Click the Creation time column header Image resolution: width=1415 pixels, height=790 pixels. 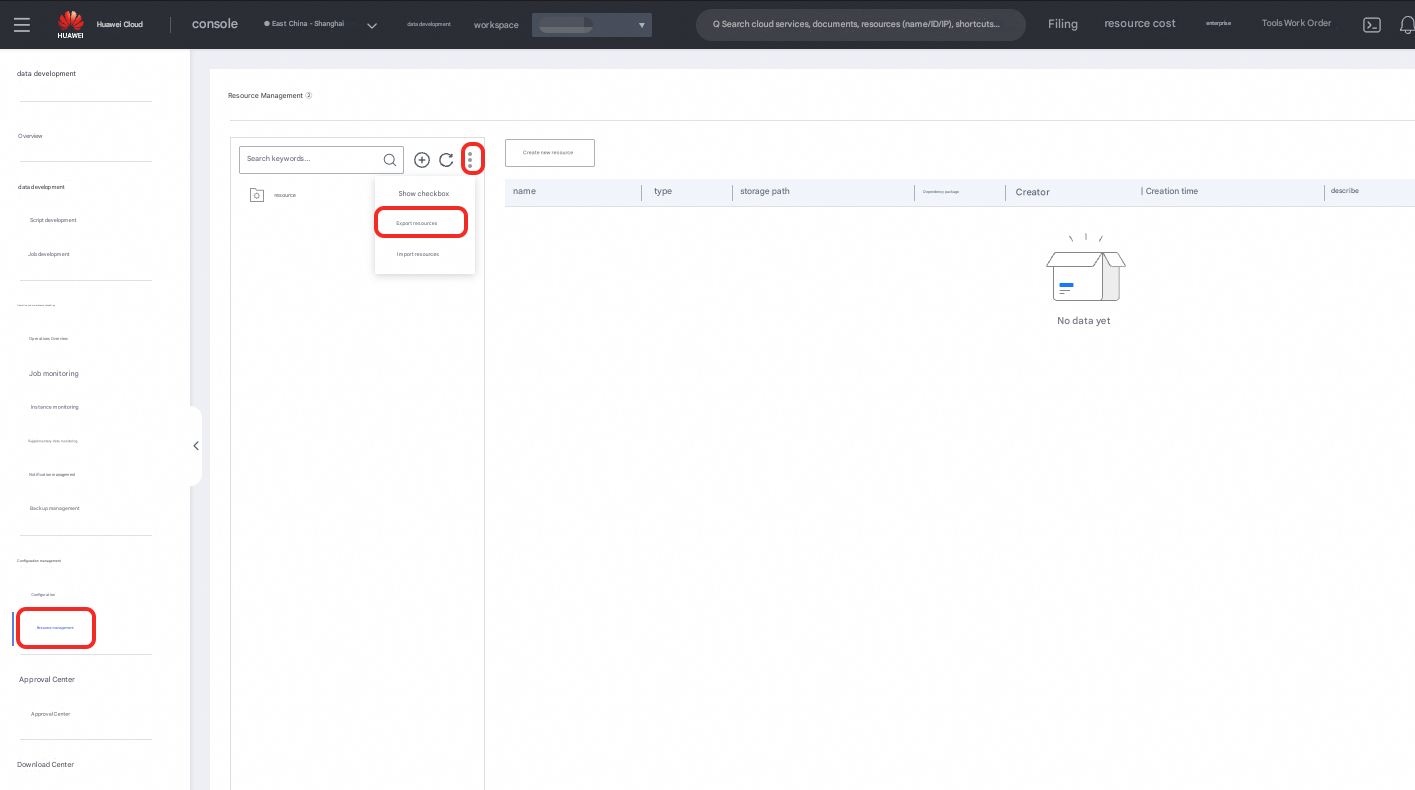[x=1172, y=191]
